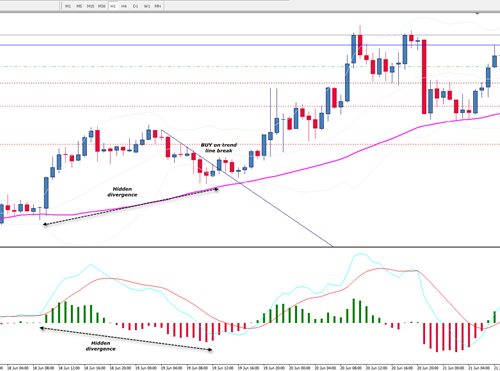Select the H1 timeframe button

click(x=113, y=6)
